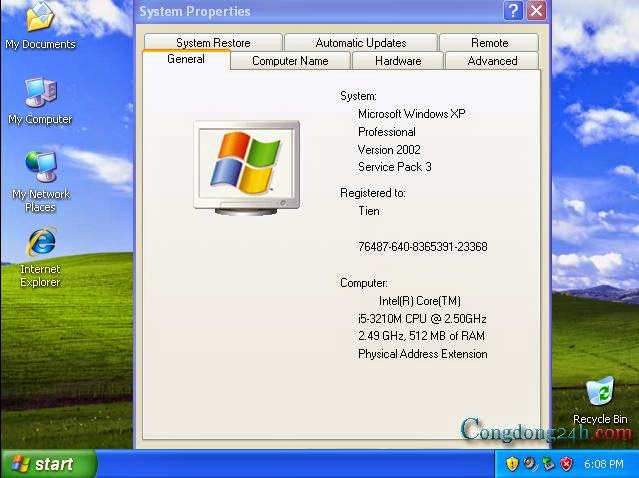
Task: Click the Intel(R) Core(TM) text
Action: 420,301
